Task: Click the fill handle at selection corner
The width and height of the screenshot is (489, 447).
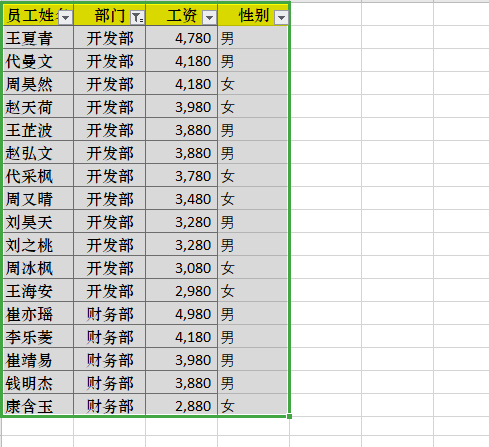Action: (289, 416)
